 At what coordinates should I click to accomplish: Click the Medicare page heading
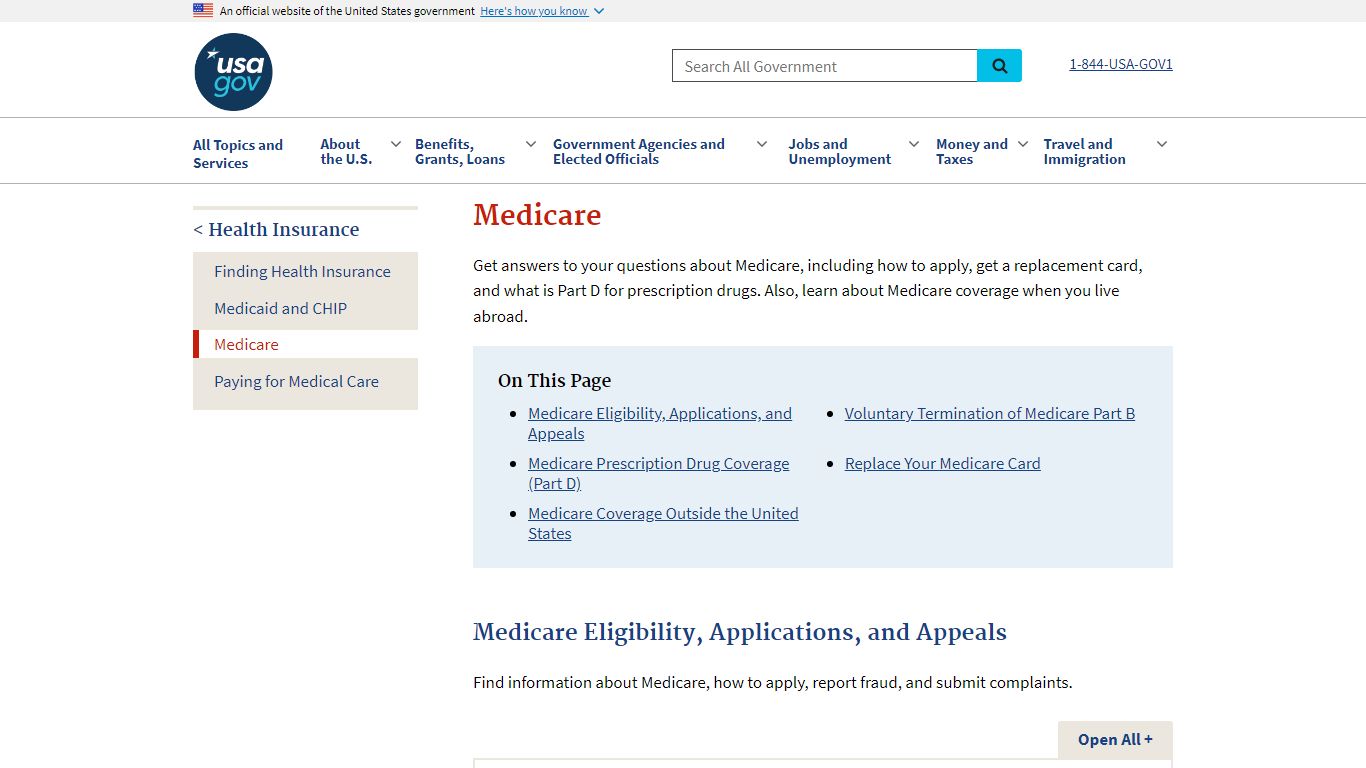click(x=537, y=215)
